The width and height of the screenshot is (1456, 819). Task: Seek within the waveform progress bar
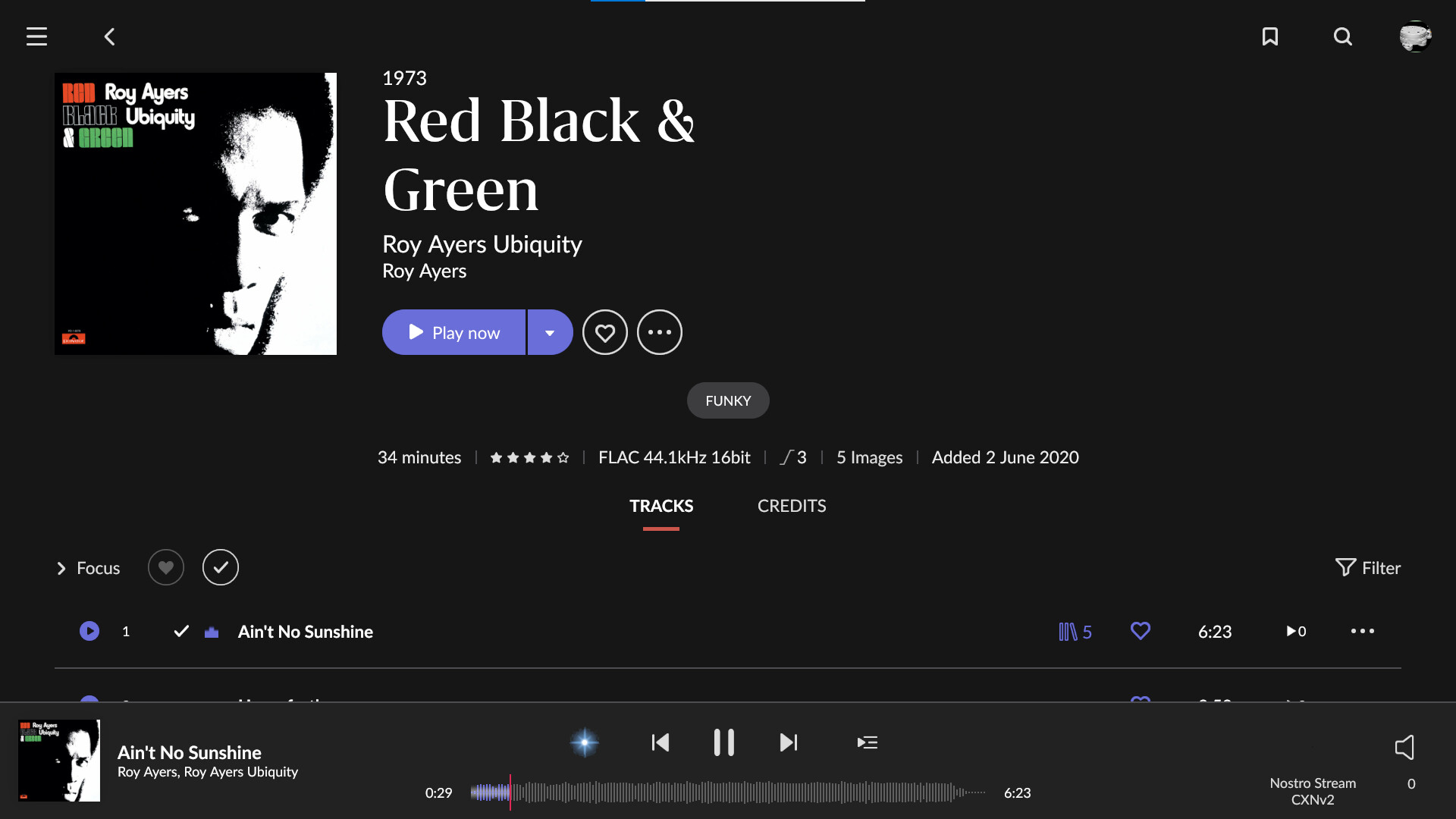point(728,792)
